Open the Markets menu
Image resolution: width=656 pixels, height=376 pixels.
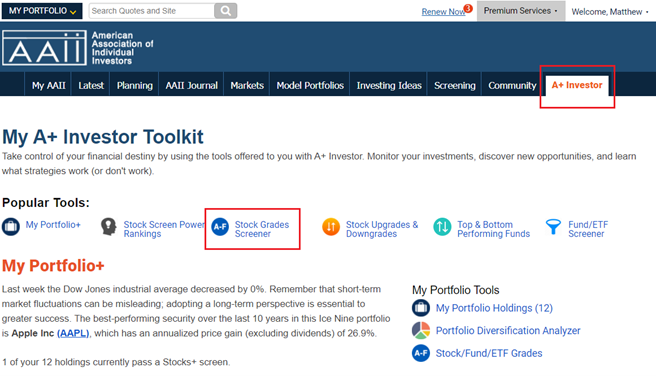pos(247,85)
